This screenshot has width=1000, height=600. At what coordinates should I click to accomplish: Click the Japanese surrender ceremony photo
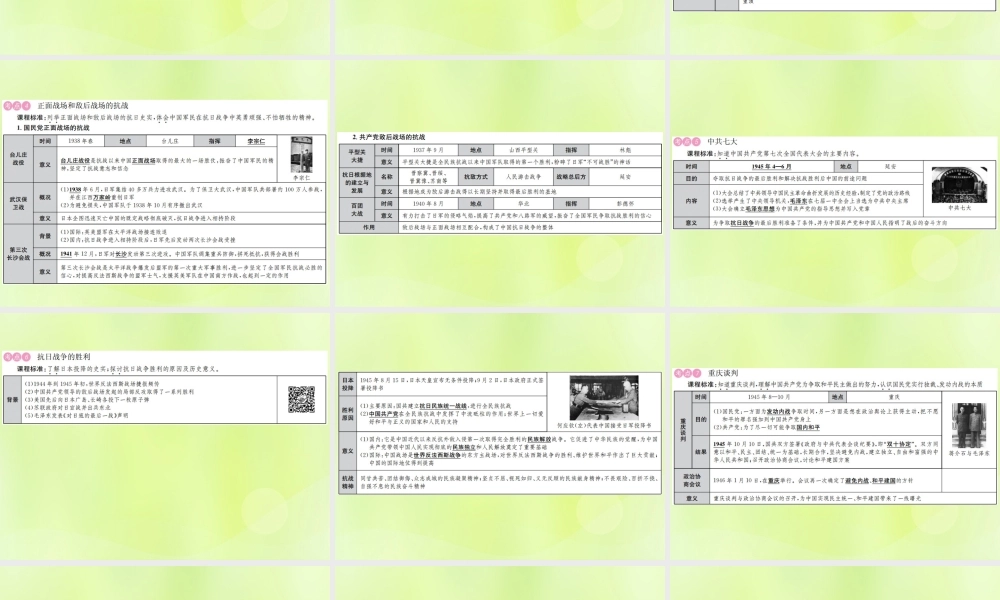tap(603, 397)
